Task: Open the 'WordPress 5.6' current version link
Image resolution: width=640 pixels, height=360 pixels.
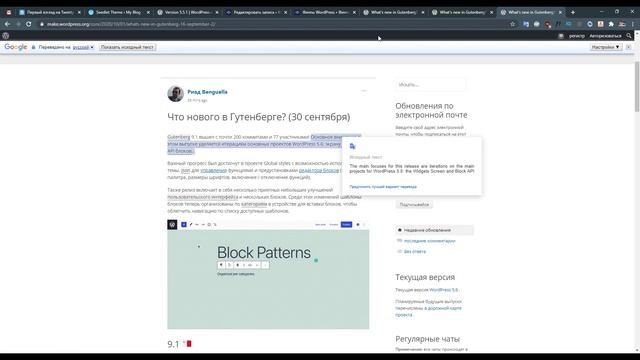Action: pos(443,290)
